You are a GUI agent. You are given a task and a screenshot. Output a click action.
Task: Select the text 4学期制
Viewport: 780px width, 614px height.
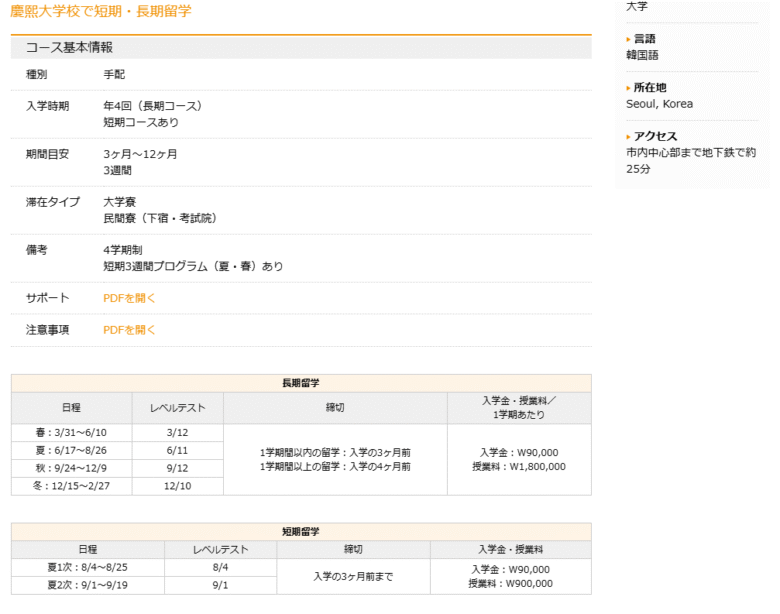pyautogui.click(x=122, y=250)
